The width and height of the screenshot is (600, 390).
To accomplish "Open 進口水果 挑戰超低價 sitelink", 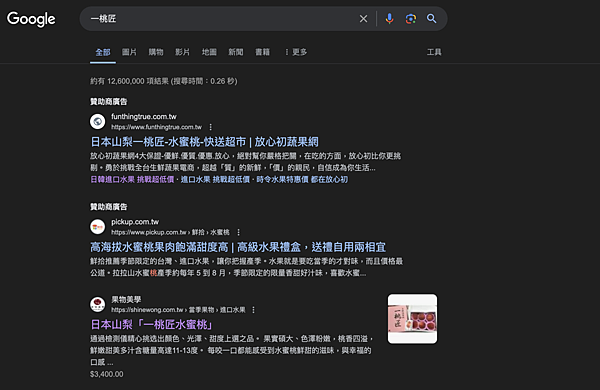I will [215, 179].
